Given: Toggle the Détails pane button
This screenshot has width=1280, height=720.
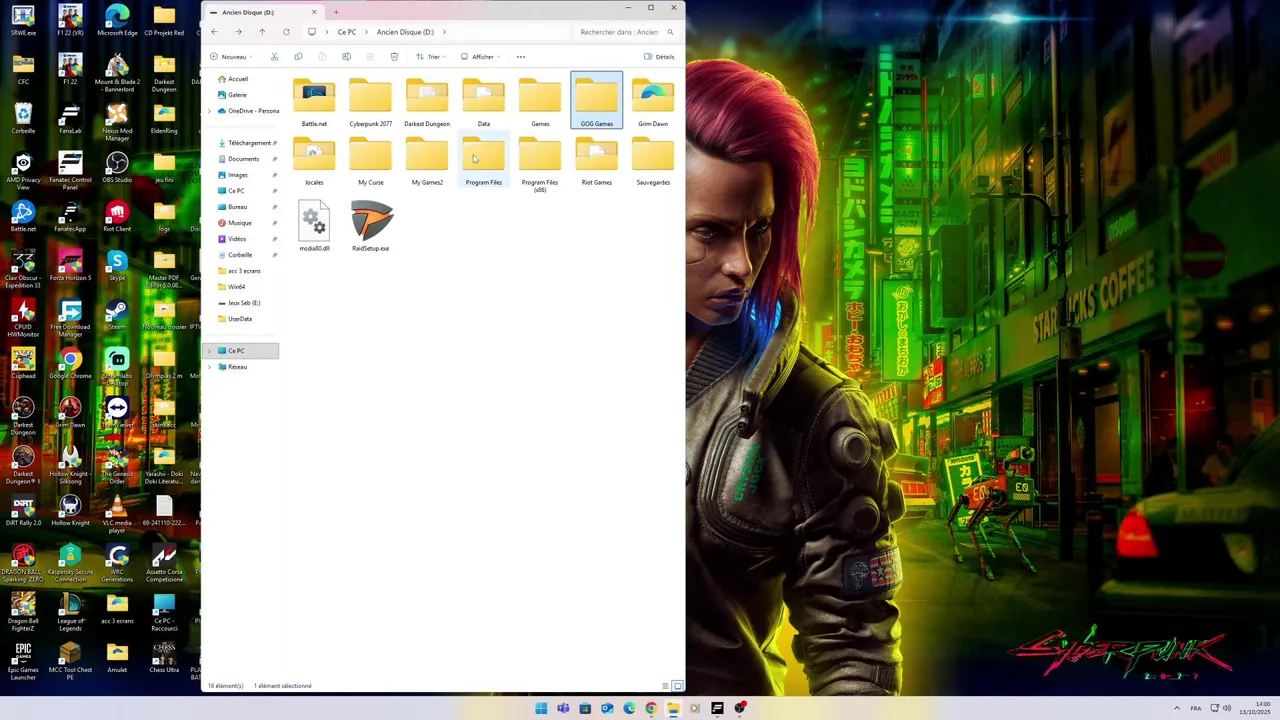Looking at the screenshot, I should [x=659, y=57].
